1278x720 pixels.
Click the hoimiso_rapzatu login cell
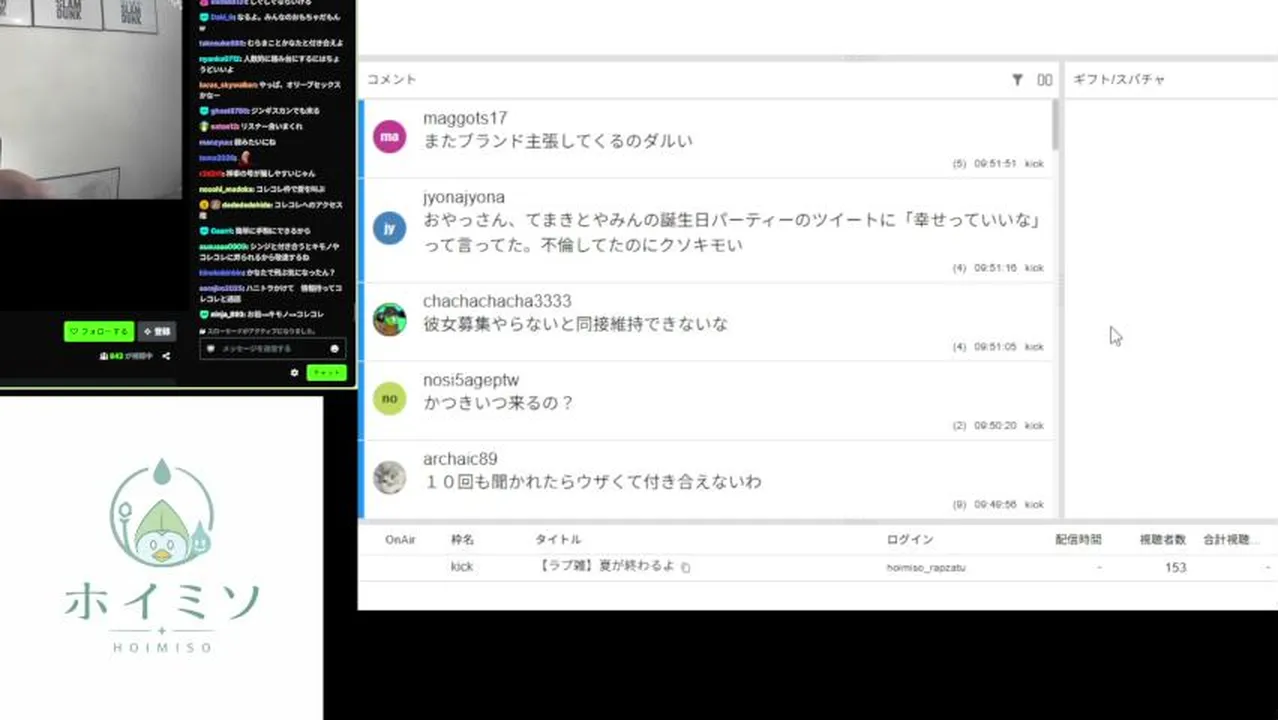pyautogui.click(x=926, y=568)
